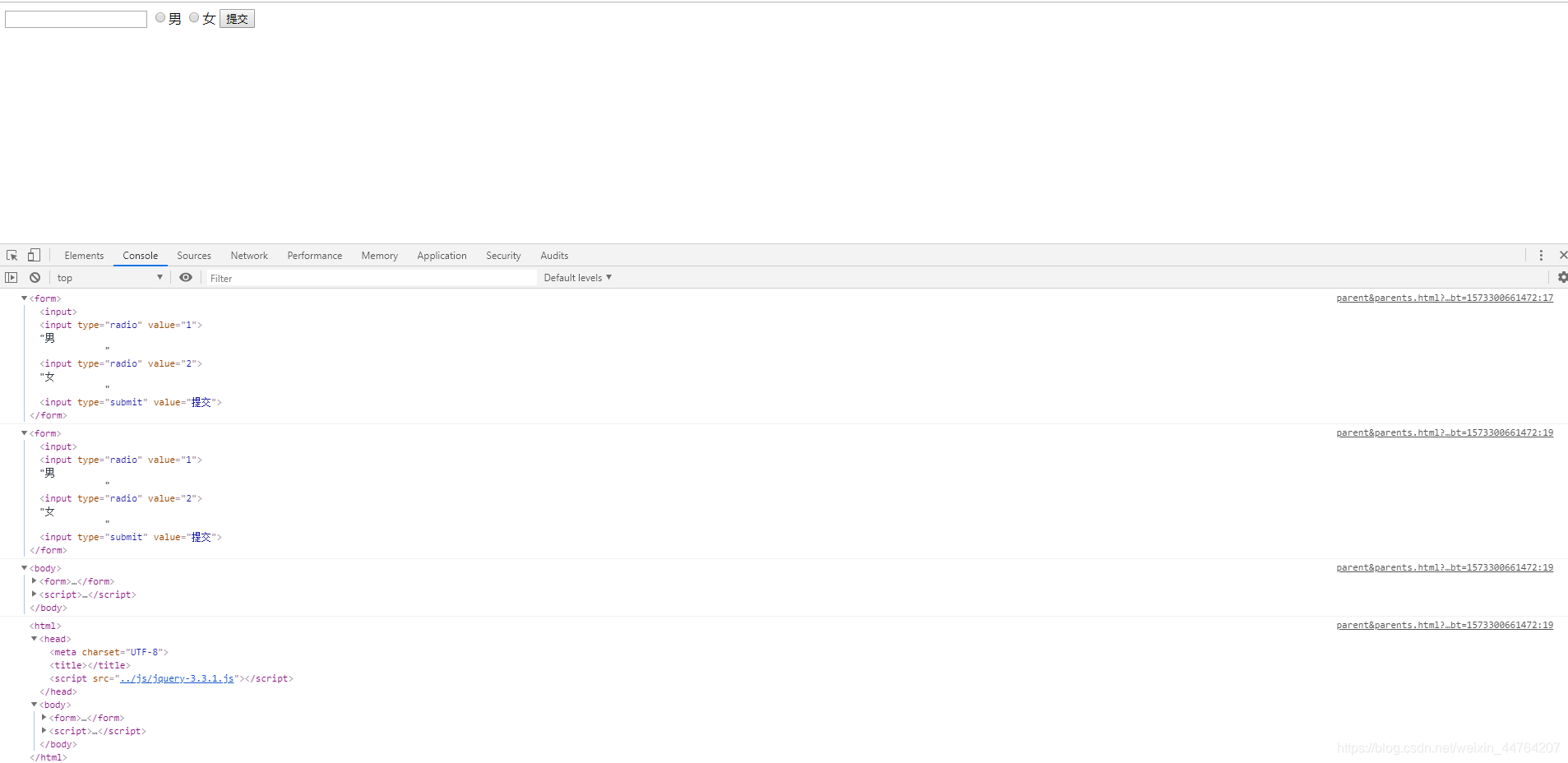Collapse the second logged form node

click(x=24, y=433)
